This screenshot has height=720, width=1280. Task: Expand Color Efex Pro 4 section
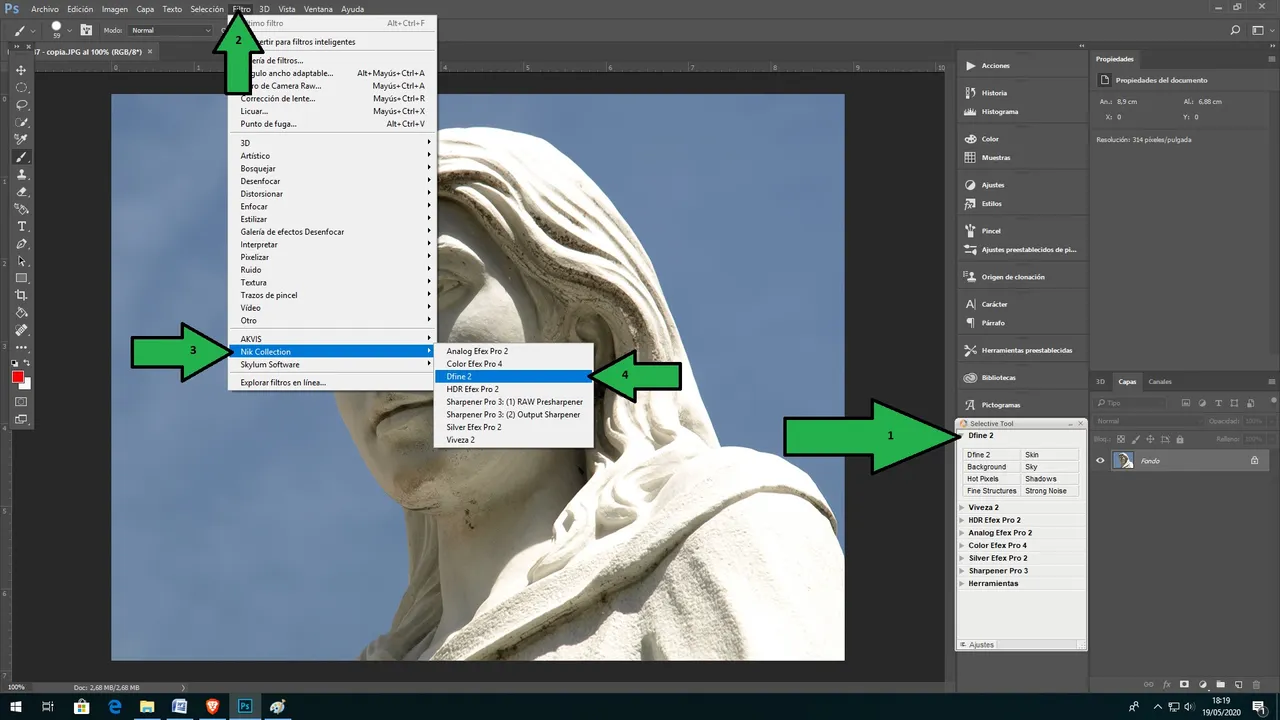[962, 546]
